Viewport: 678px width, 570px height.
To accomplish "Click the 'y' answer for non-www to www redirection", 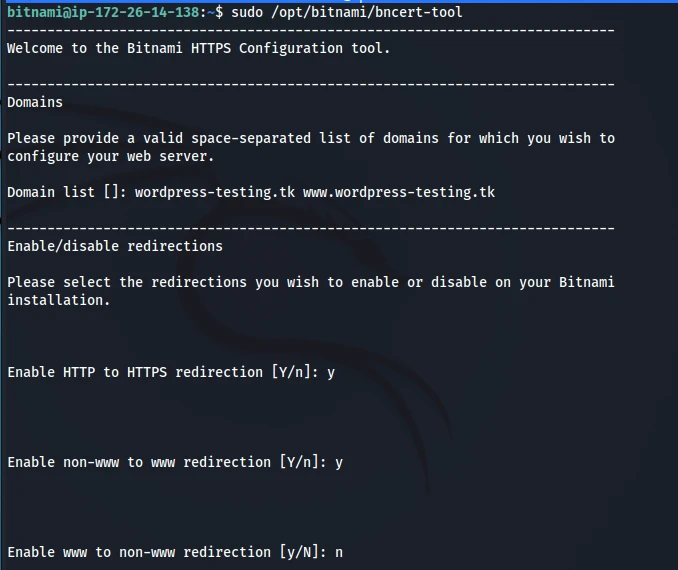I will [x=339, y=462].
